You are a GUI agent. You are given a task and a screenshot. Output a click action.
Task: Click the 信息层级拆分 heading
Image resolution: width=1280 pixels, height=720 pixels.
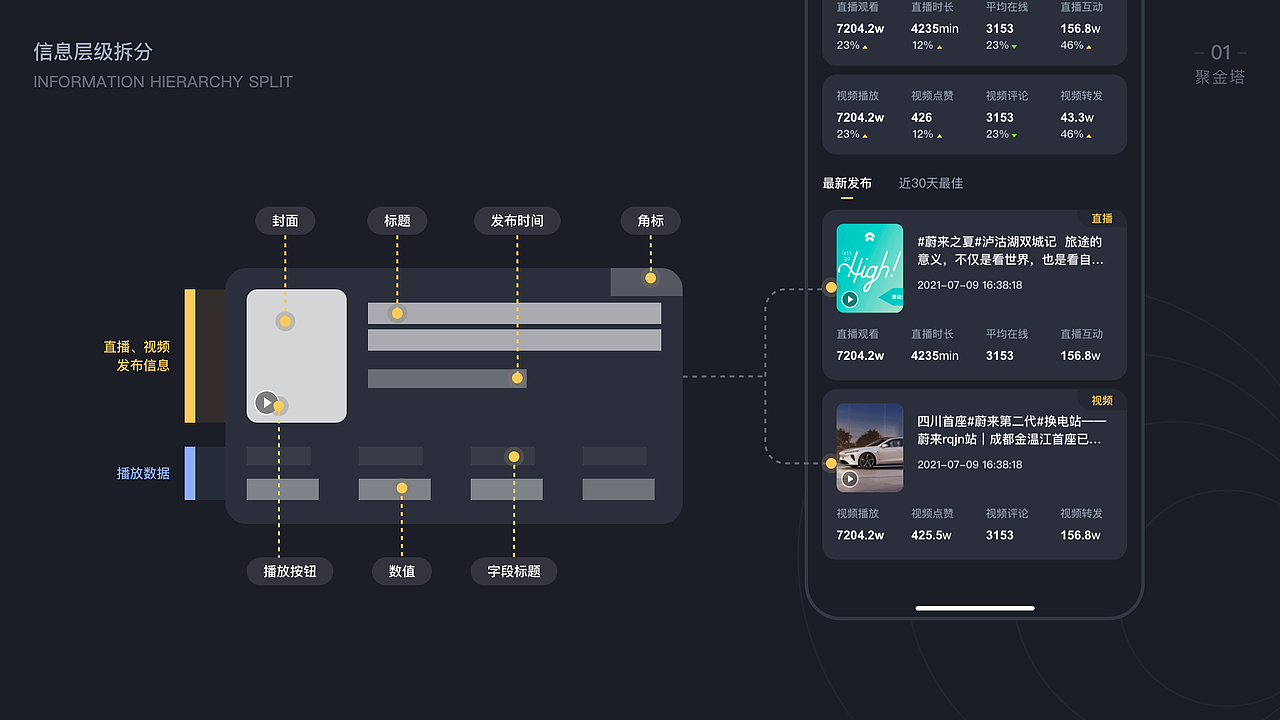[93, 52]
